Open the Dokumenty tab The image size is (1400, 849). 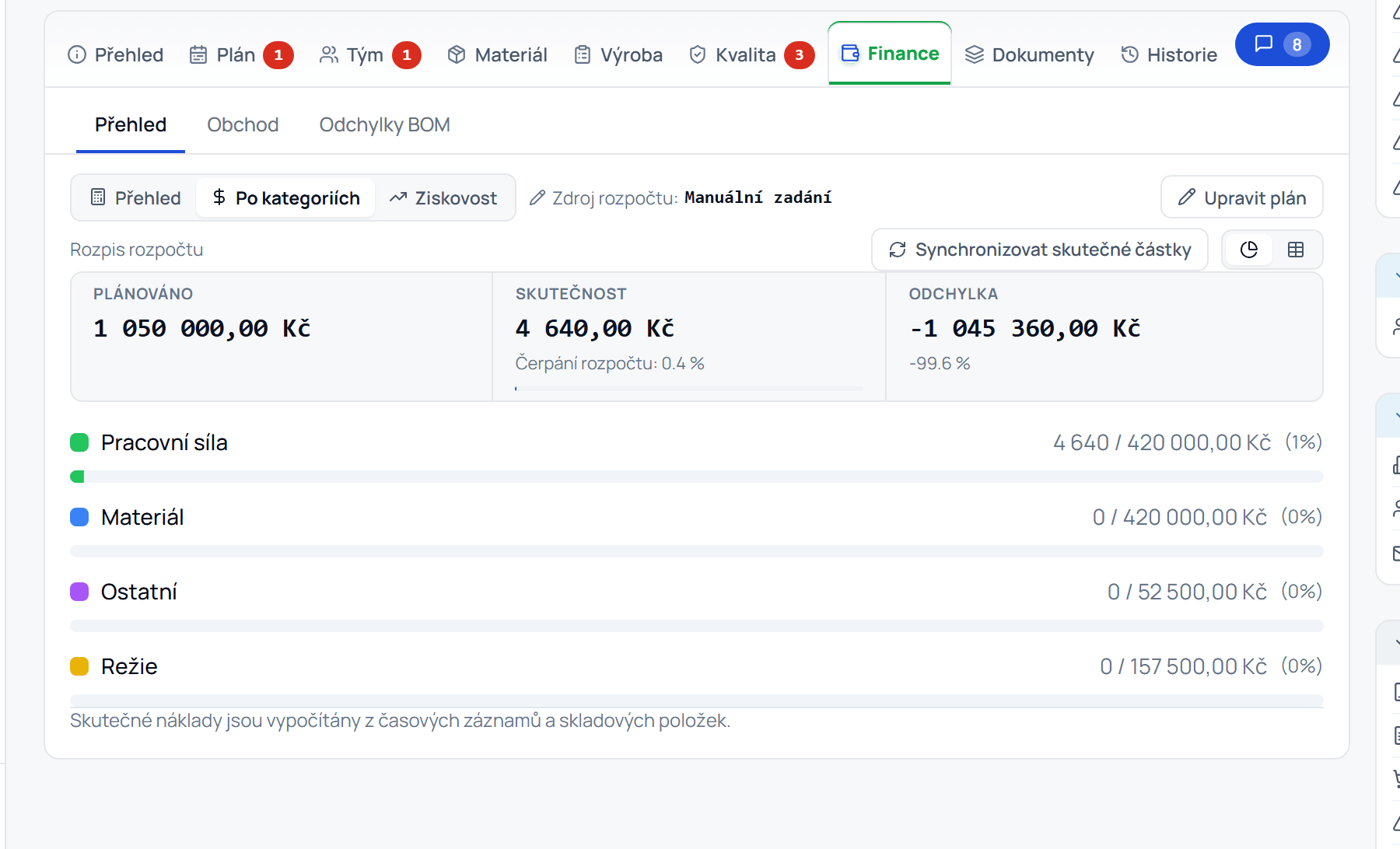pyautogui.click(x=1030, y=54)
